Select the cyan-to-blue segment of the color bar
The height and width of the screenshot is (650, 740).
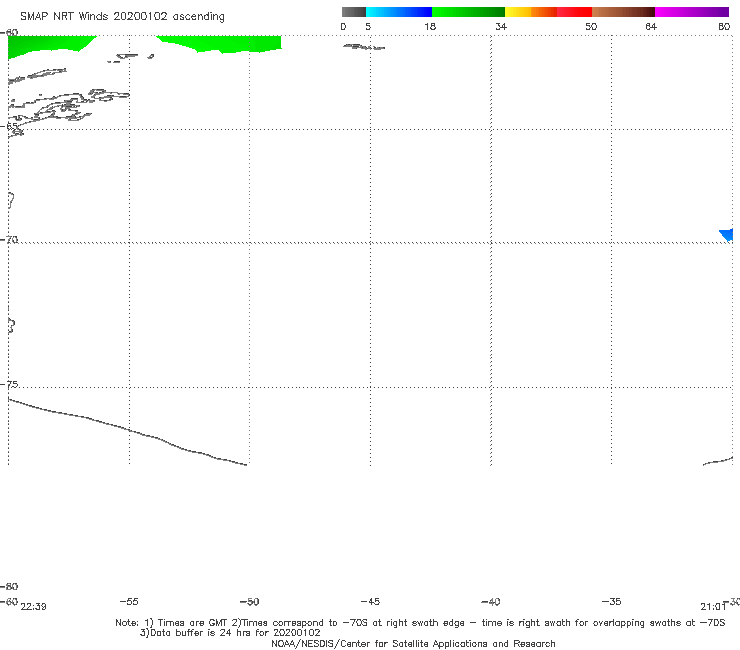(399, 12)
